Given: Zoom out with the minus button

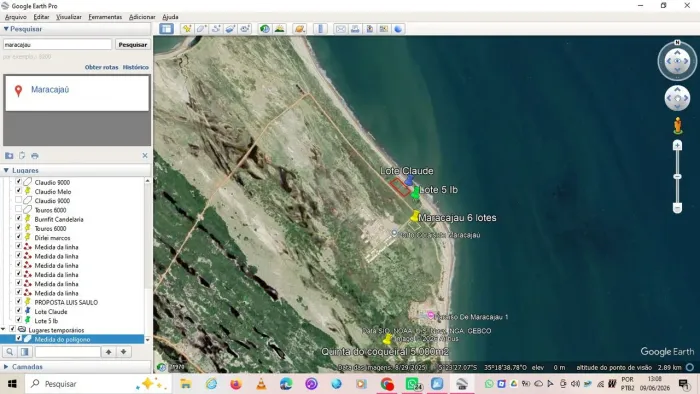Looking at the screenshot, I should (677, 208).
